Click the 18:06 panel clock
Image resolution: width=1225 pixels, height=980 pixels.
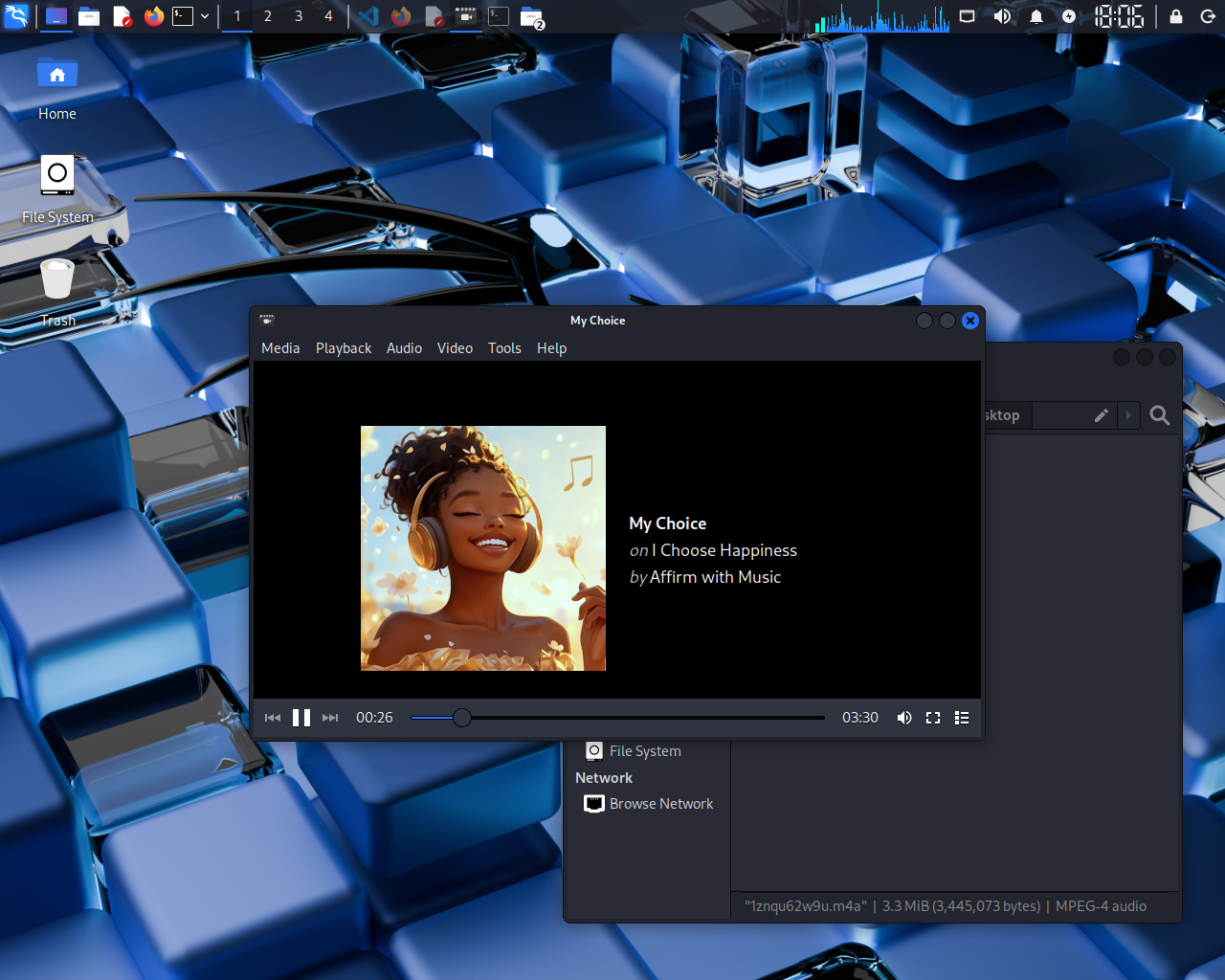(1119, 16)
